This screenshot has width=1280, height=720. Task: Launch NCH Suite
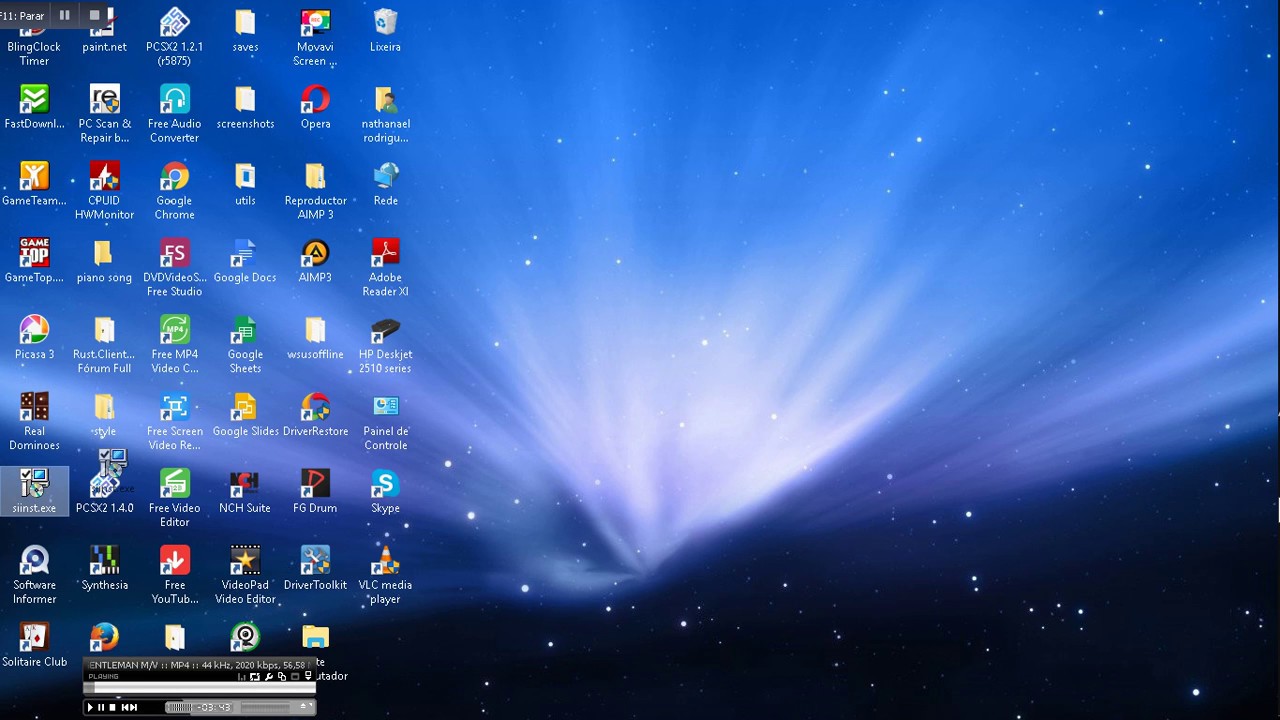click(x=245, y=492)
